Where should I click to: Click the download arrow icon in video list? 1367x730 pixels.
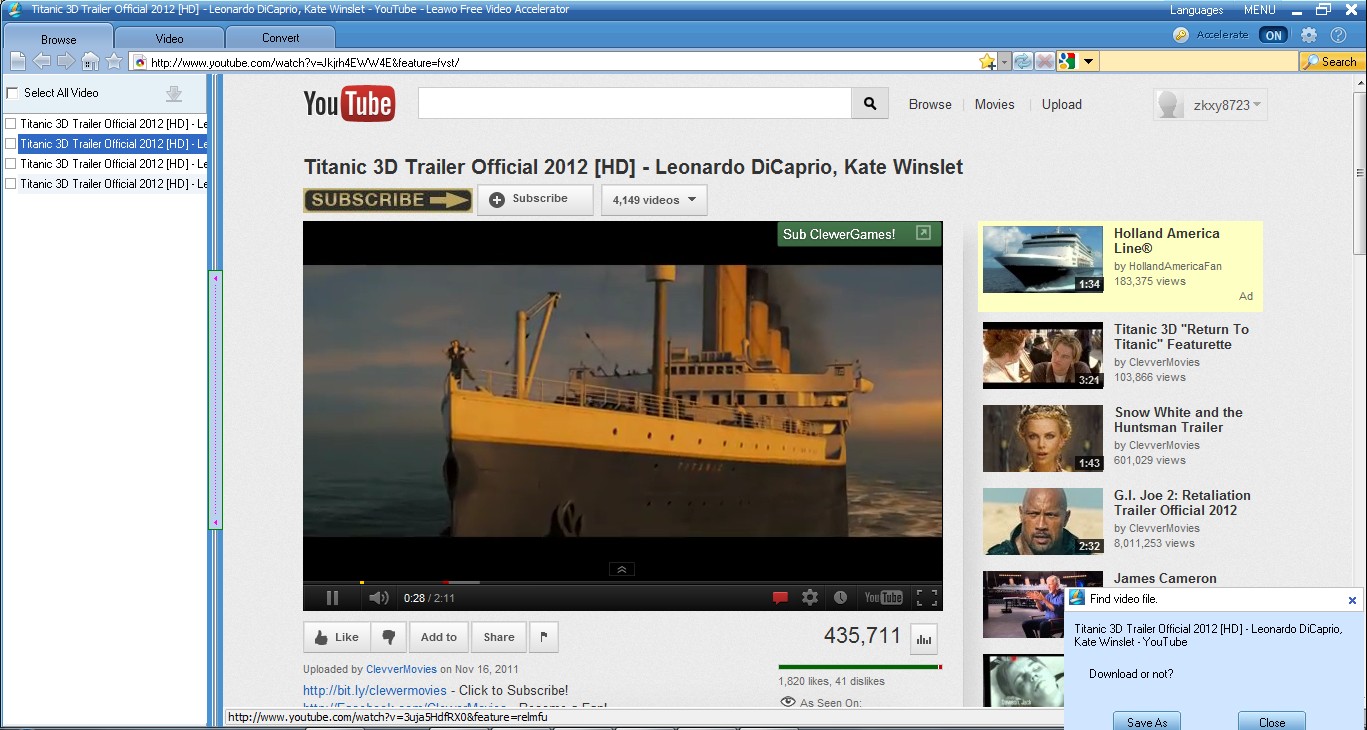(174, 94)
